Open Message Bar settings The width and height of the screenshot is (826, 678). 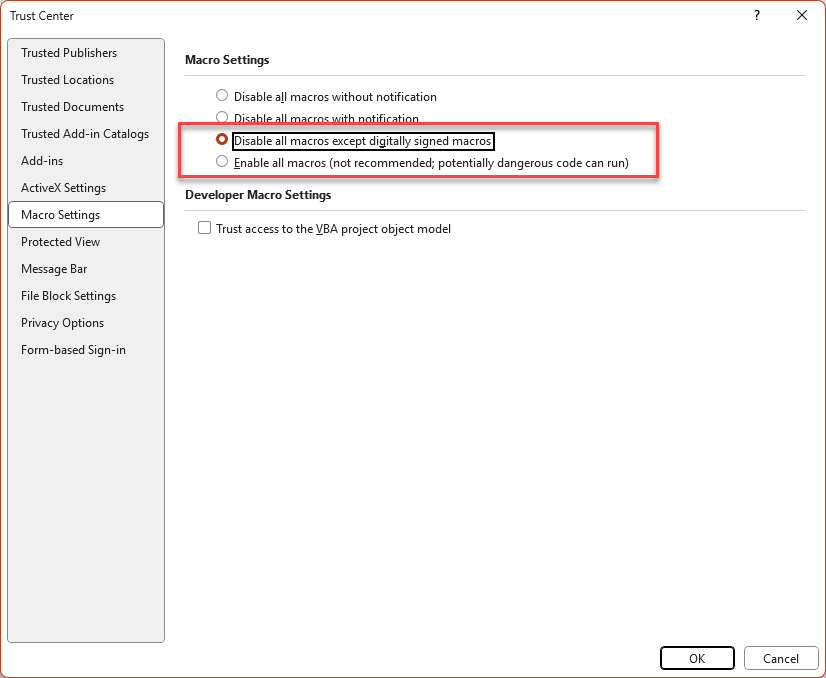[x=54, y=268]
